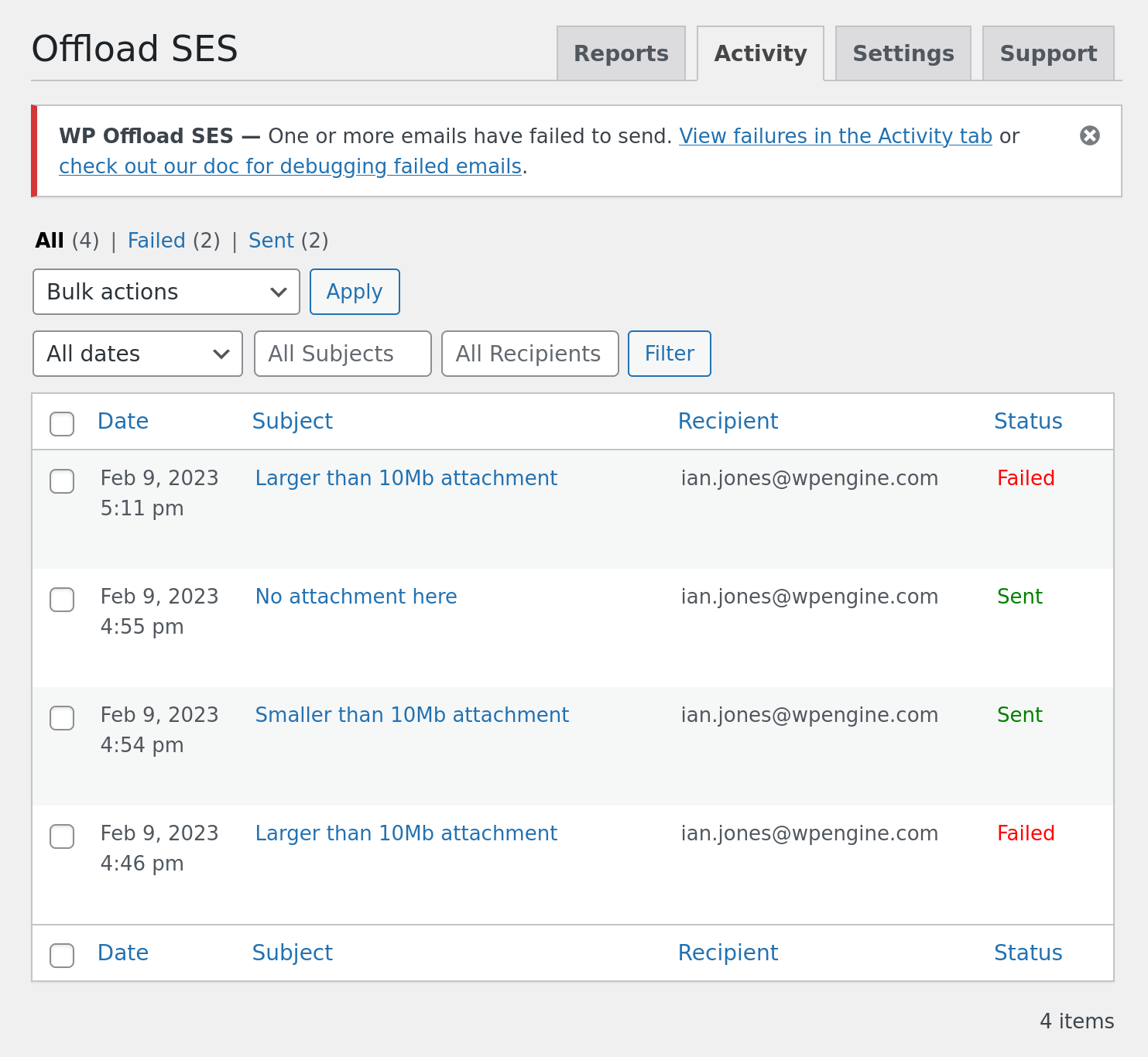Click Failed status of 4:46 pm email
The width and height of the screenshot is (1148, 1057).
[1026, 833]
